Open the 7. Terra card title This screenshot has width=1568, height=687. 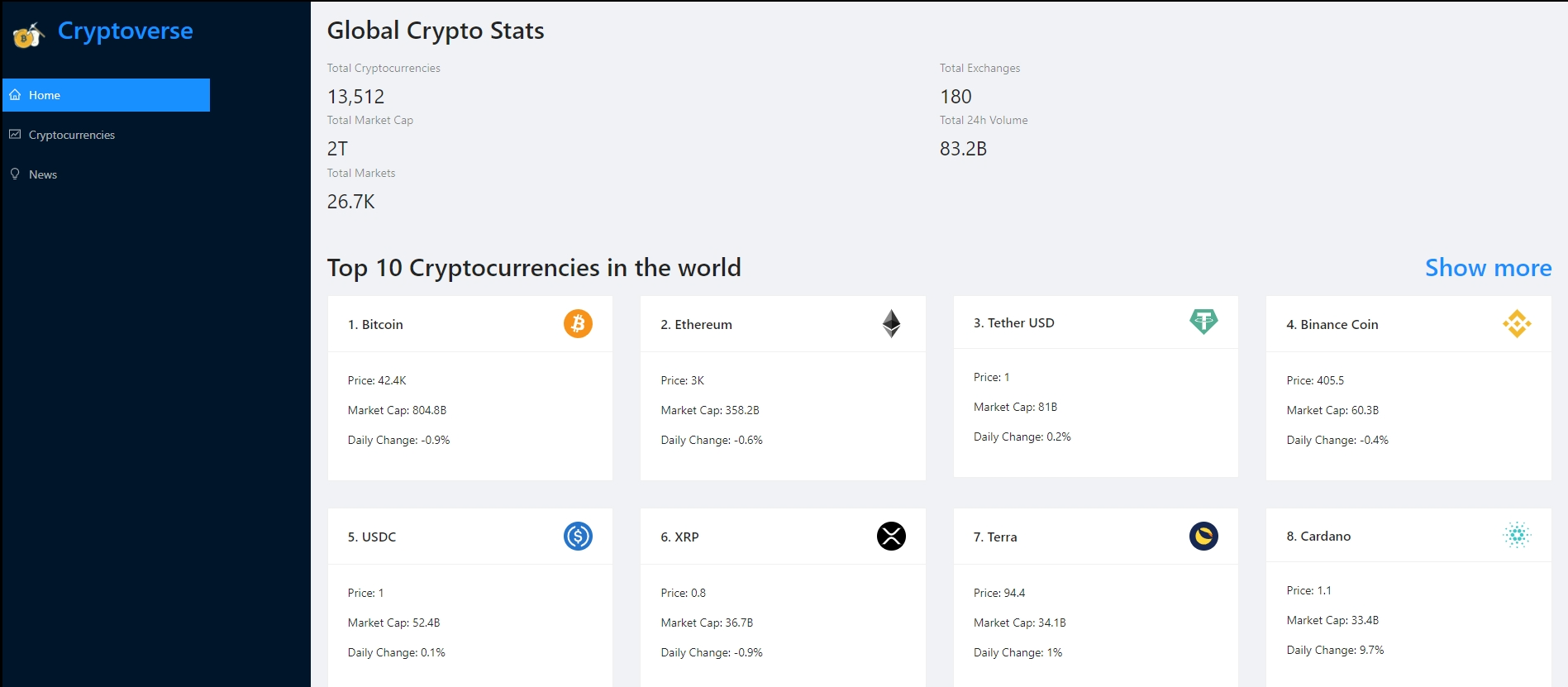pyautogui.click(x=995, y=537)
